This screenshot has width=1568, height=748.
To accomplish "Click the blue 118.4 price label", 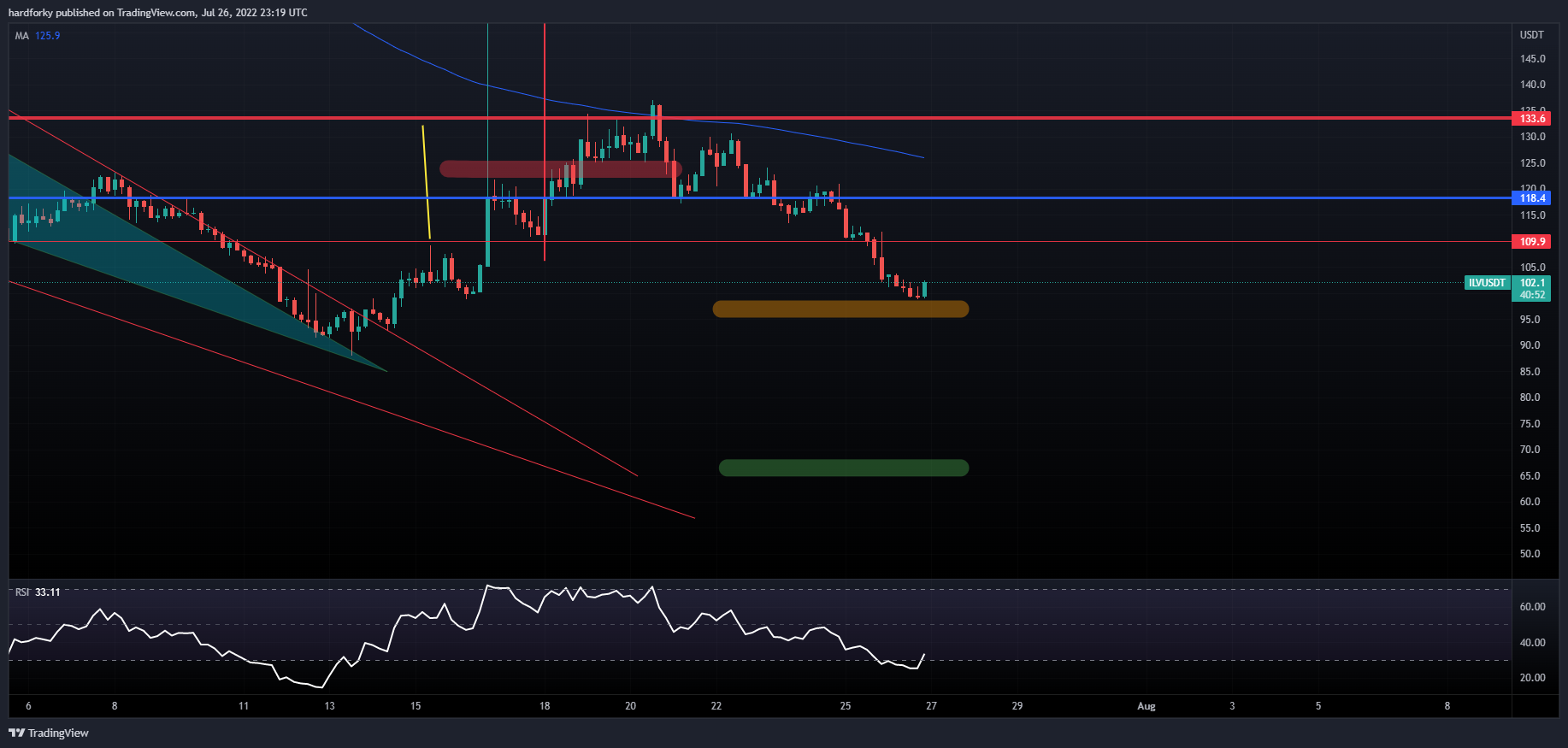I will 1532,197.
